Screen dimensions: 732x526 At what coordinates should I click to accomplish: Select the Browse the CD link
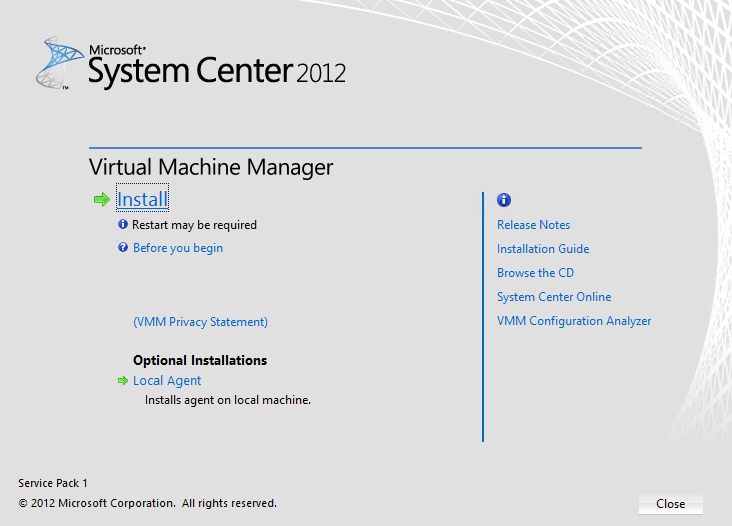[535, 273]
